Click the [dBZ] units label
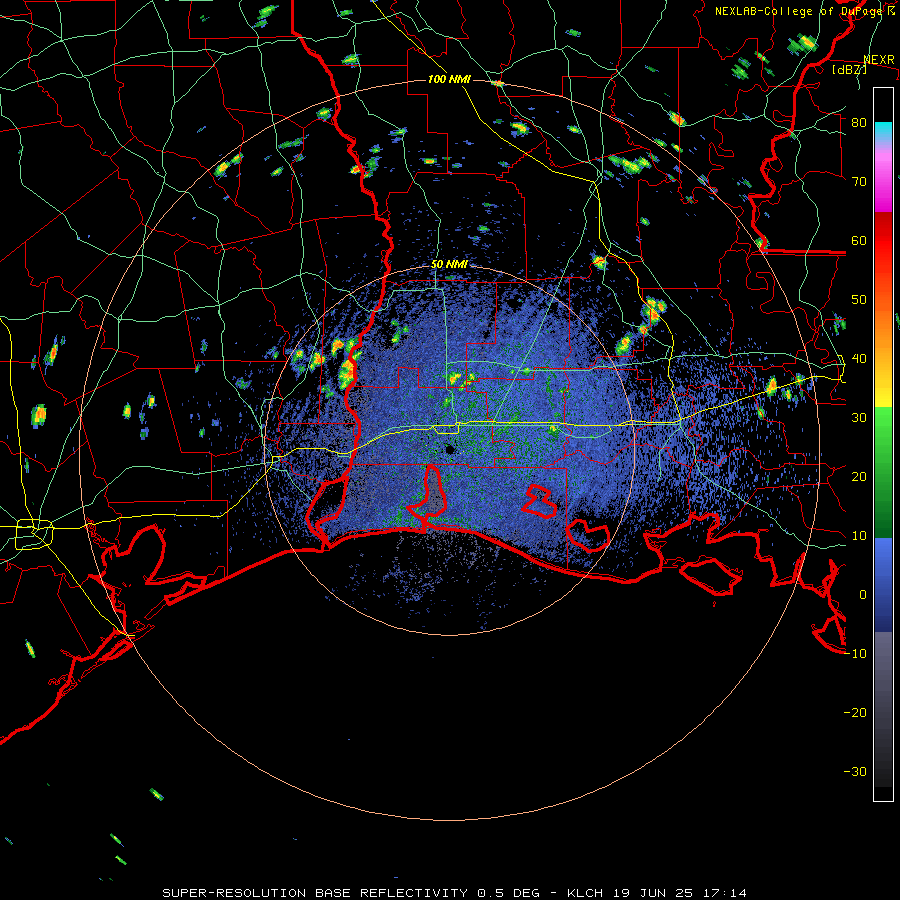 pyautogui.click(x=849, y=69)
